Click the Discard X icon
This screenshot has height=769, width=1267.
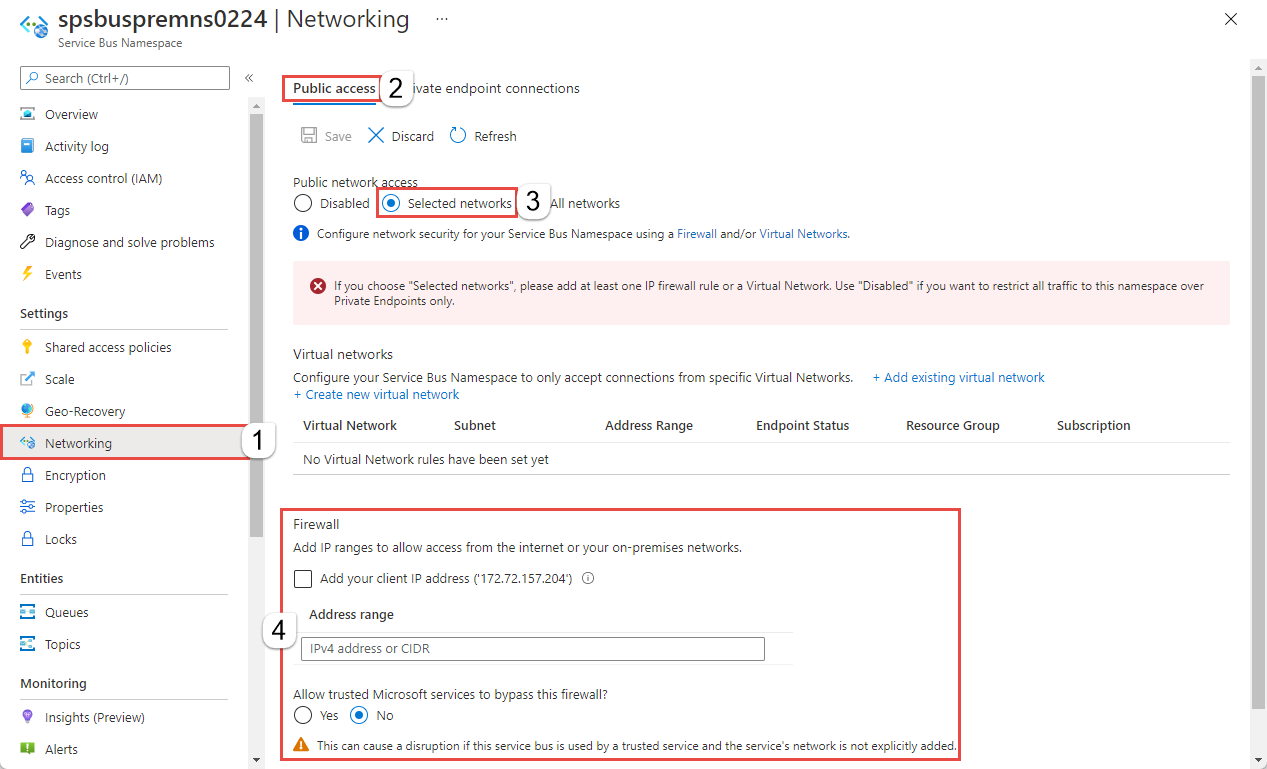376,135
